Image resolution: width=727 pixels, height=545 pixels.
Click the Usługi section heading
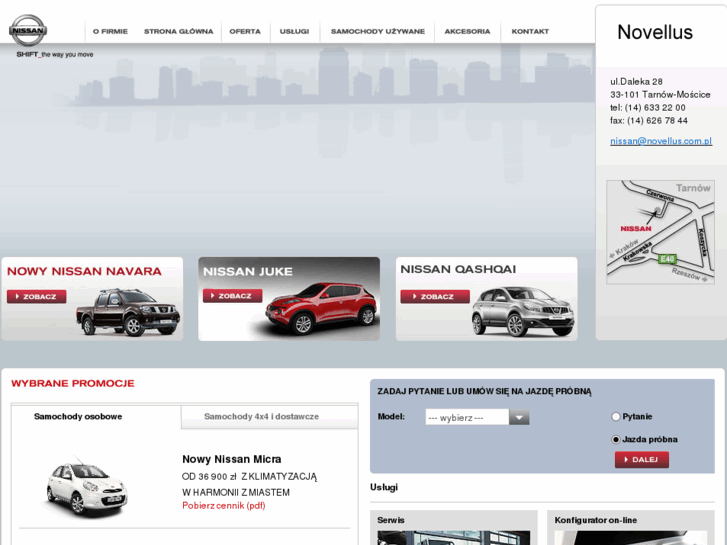[x=384, y=487]
